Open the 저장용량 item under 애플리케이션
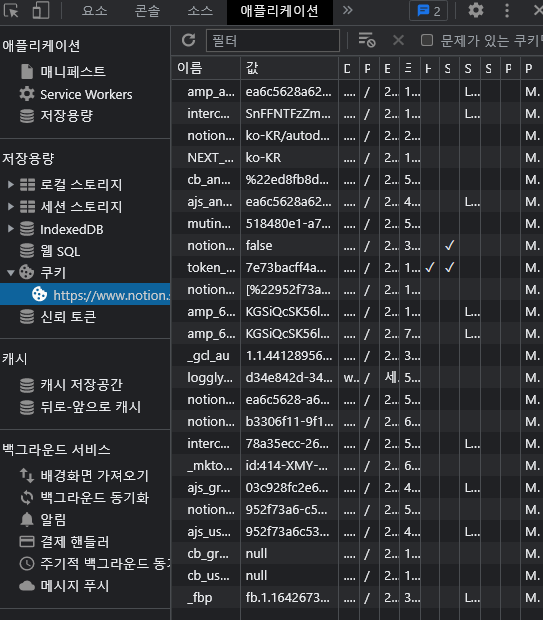 coord(66,116)
